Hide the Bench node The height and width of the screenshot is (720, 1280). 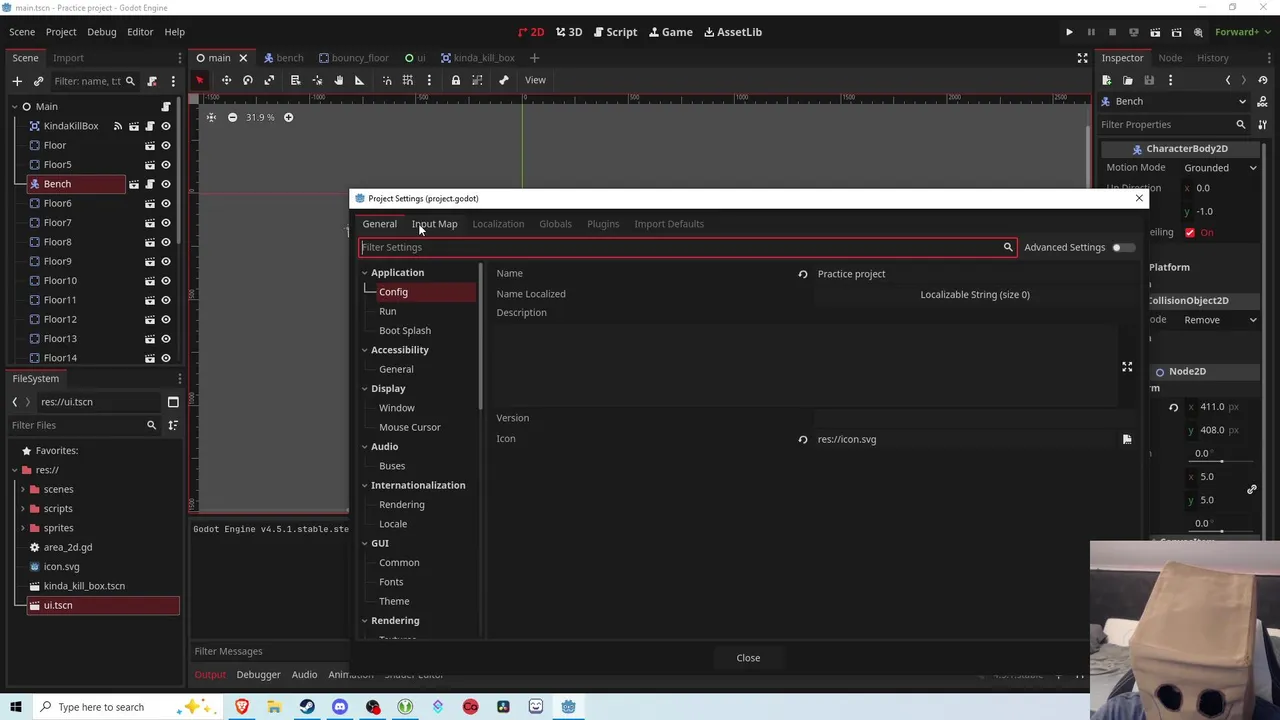(x=166, y=184)
